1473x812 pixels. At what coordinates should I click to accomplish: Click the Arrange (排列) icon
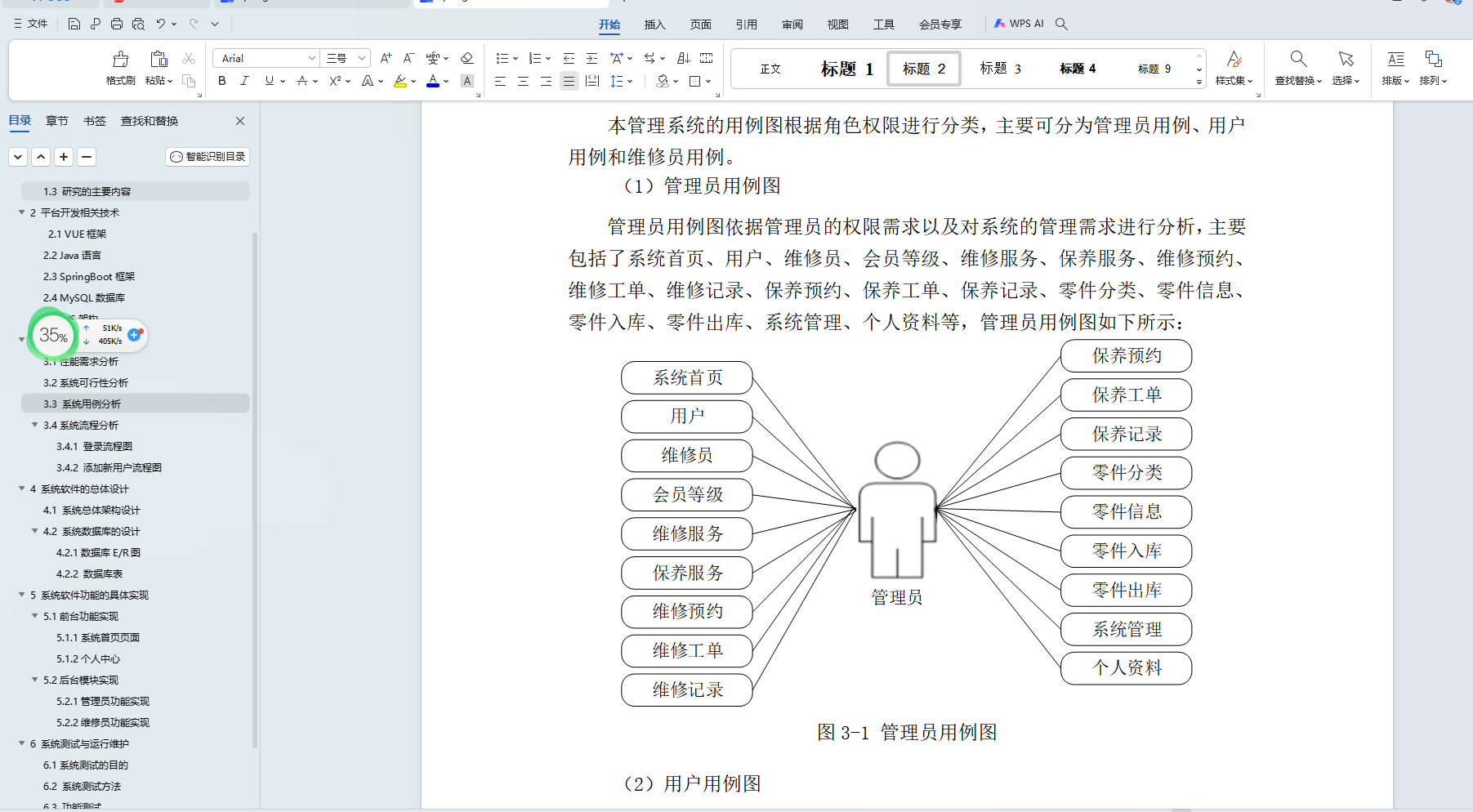click(x=1433, y=59)
